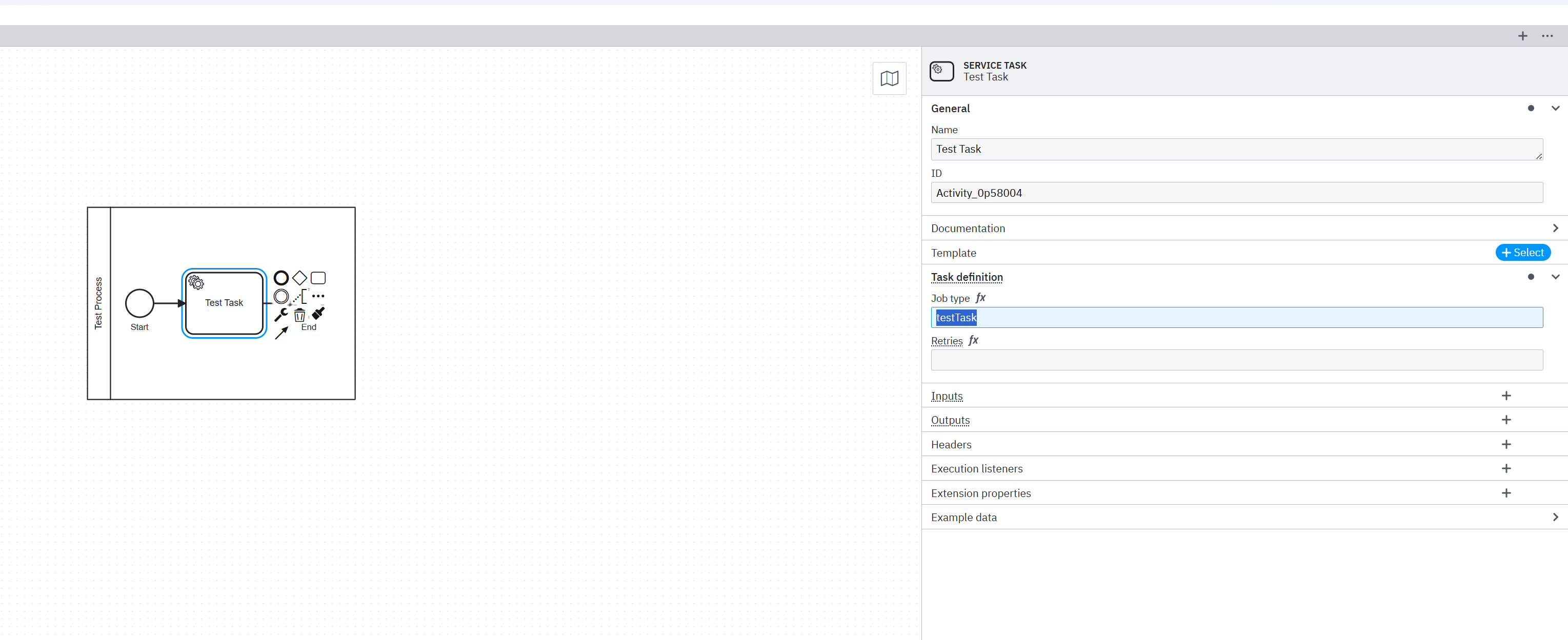Open the color paintbrush tool

point(318,314)
